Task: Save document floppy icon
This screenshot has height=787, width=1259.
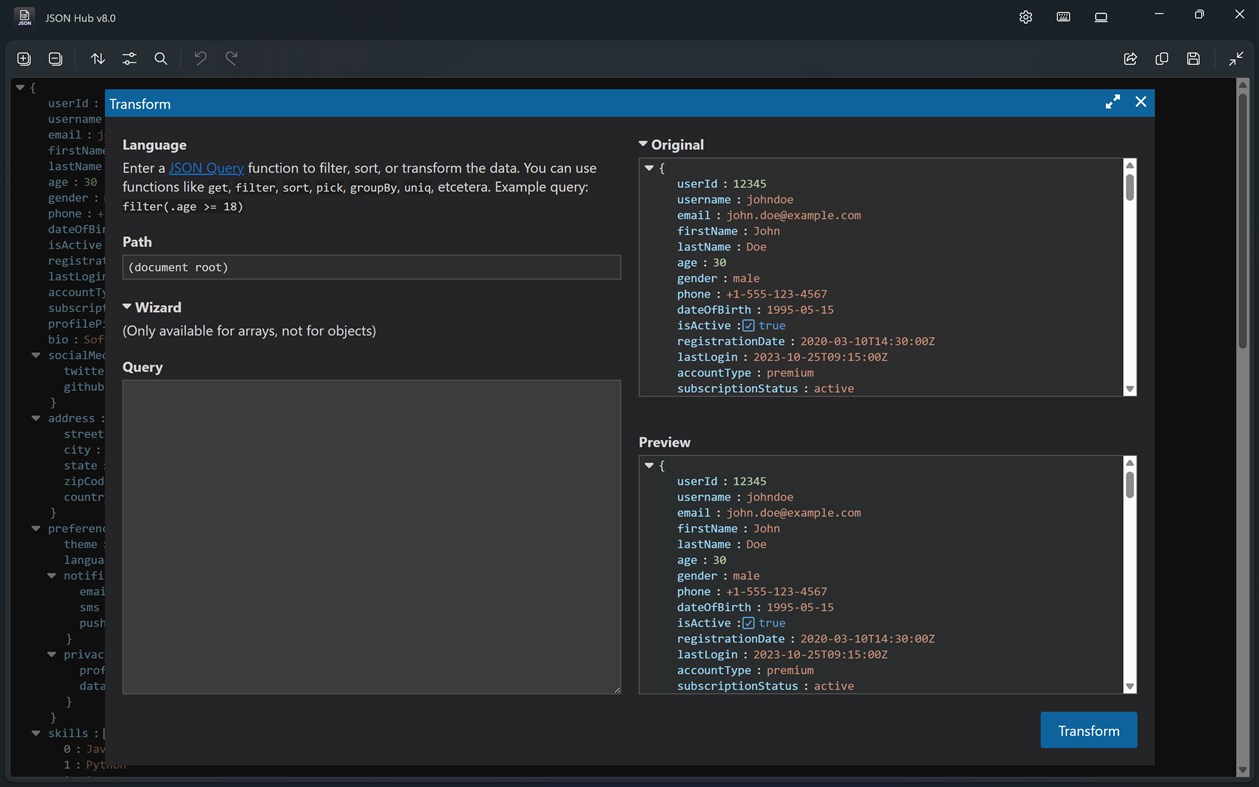Action: (x=1193, y=59)
